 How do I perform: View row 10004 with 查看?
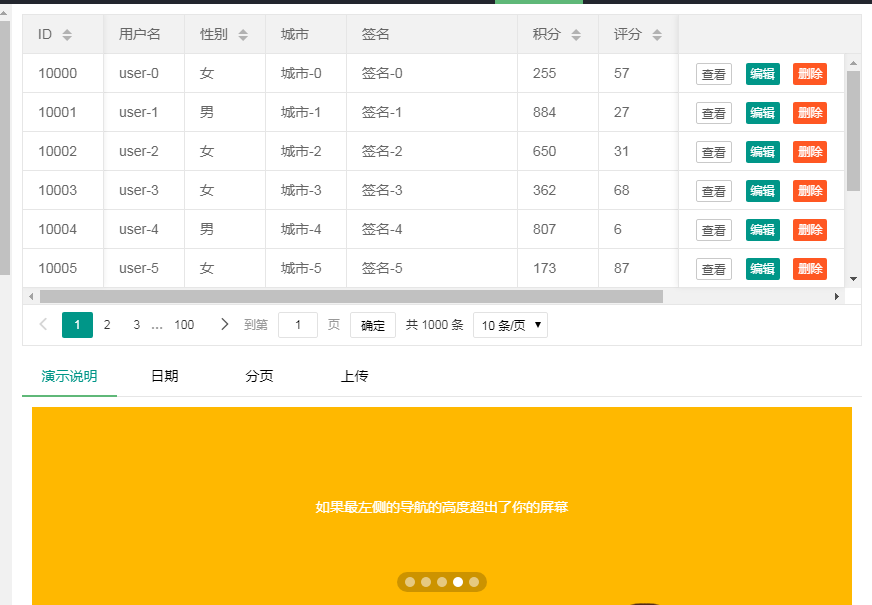click(x=714, y=230)
